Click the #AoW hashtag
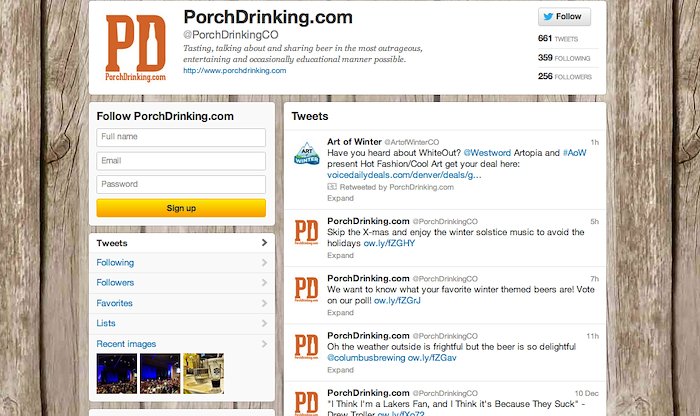Viewport: 700px width, 416px height. click(x=575, y=153)
